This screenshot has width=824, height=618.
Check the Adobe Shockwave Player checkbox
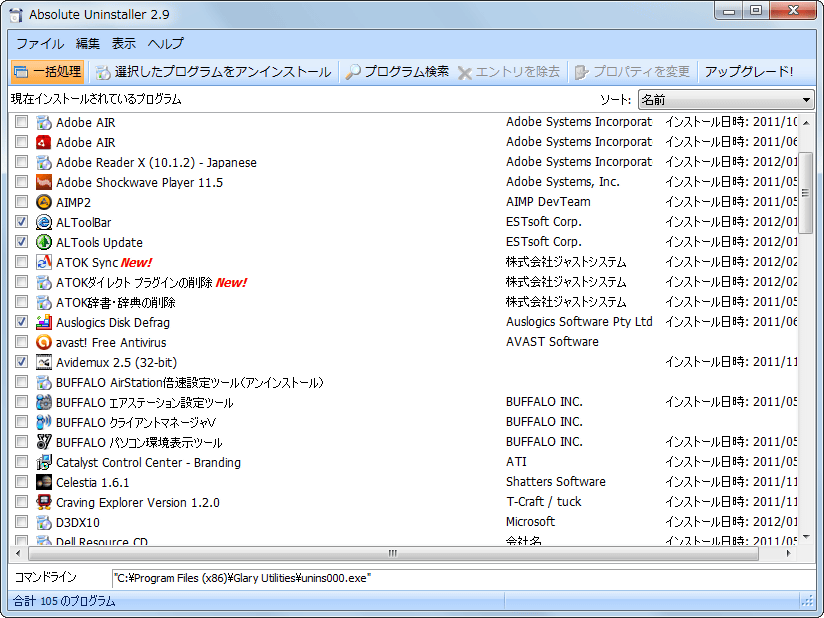tap(22, 182)
